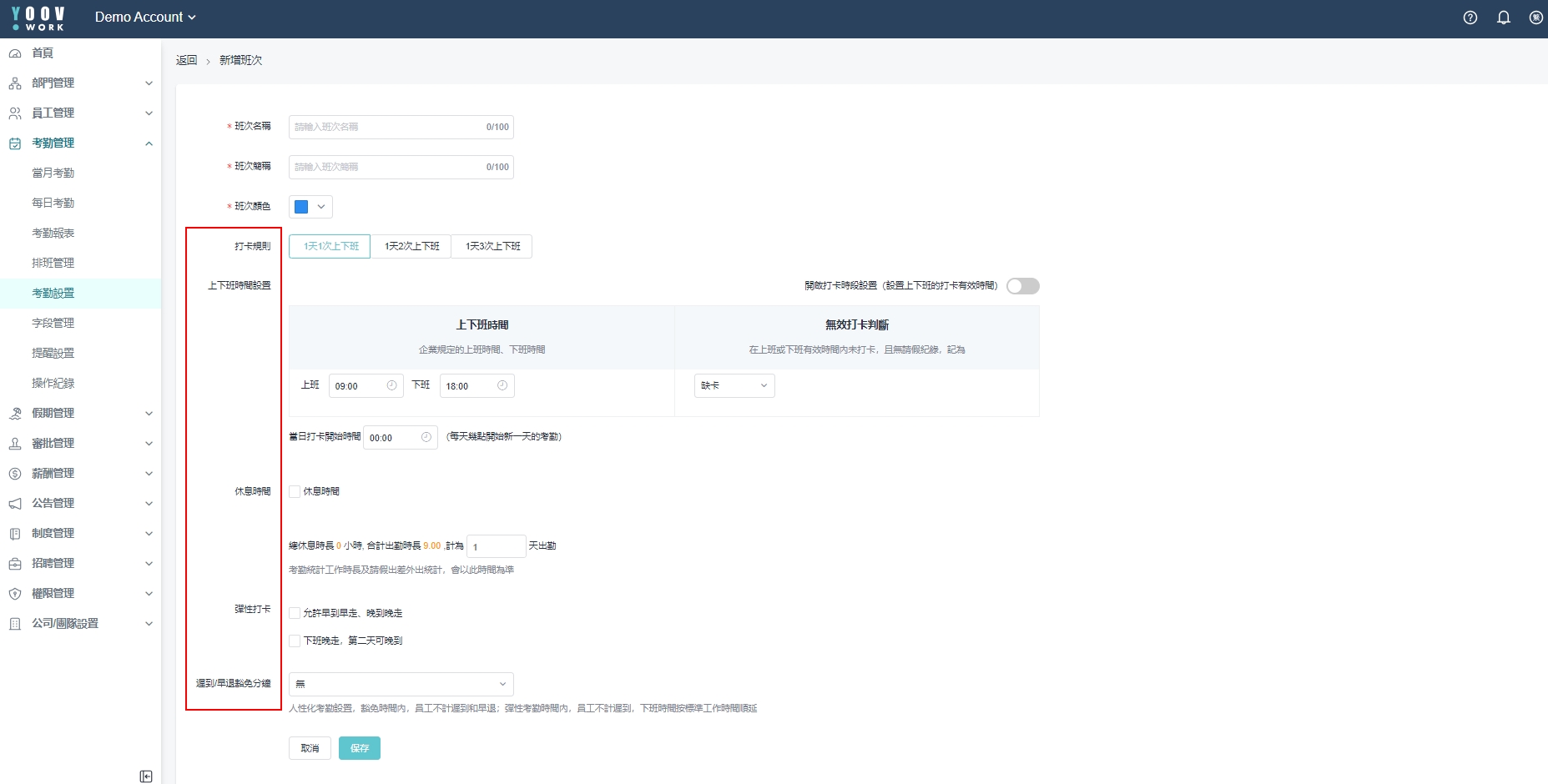The width and height of the screenshot is (1548, 784).
Task: Open the Demo Account dropdown
Action: (145, 18)
